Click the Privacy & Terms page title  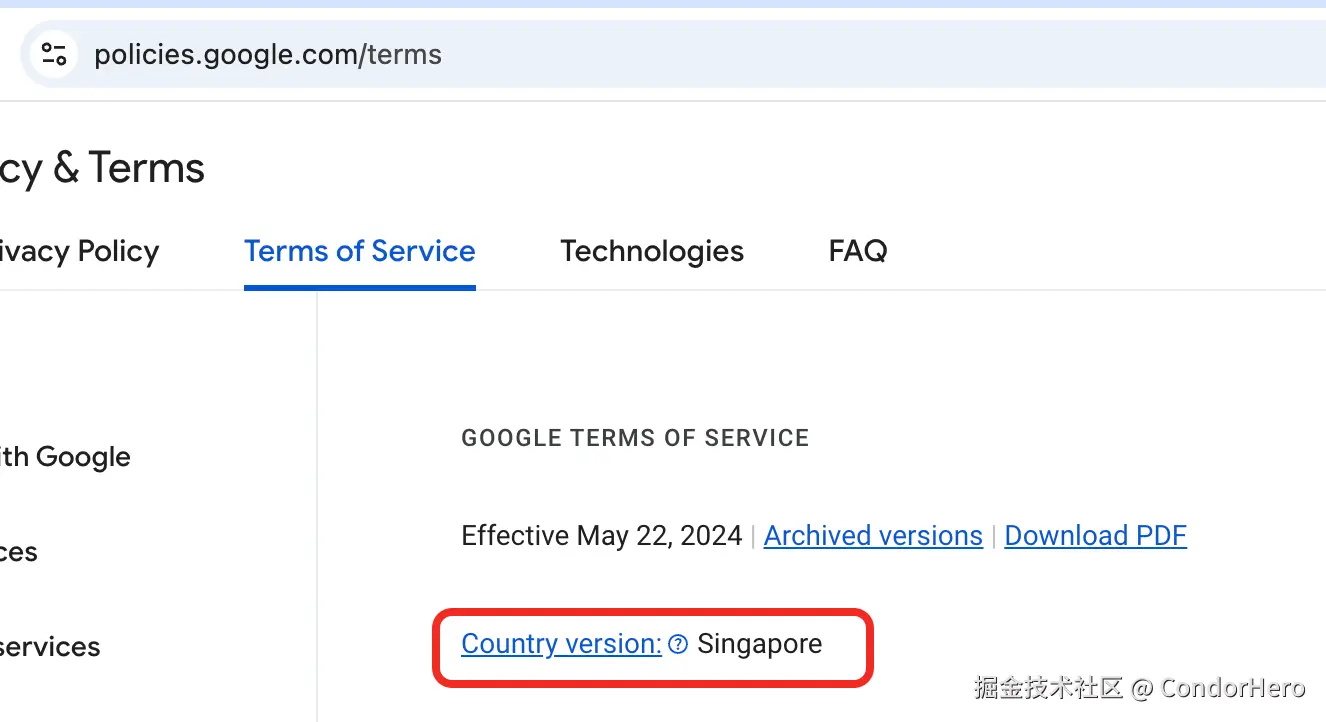102,168
